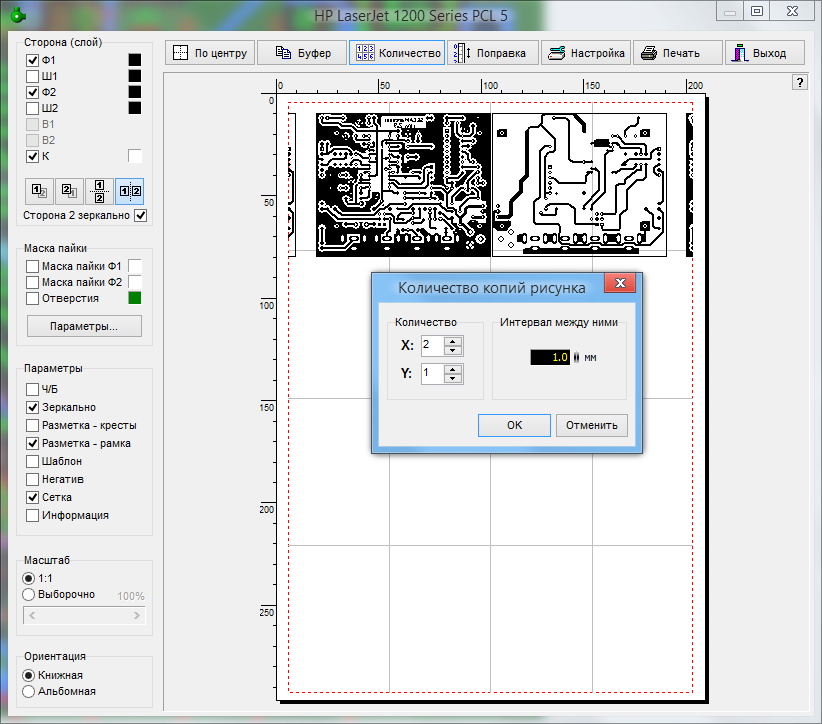This screenshot has height=724, width=822.
Task: Confirm dialog with OK button
Action: 514,425
